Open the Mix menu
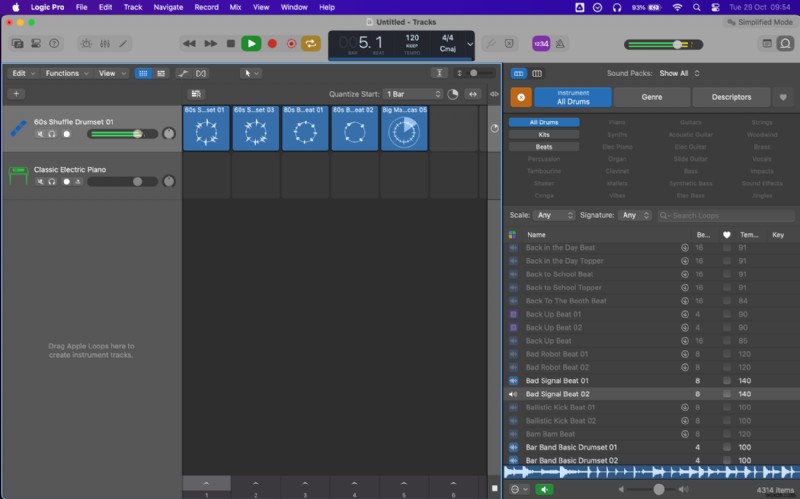 pos(235,7)
